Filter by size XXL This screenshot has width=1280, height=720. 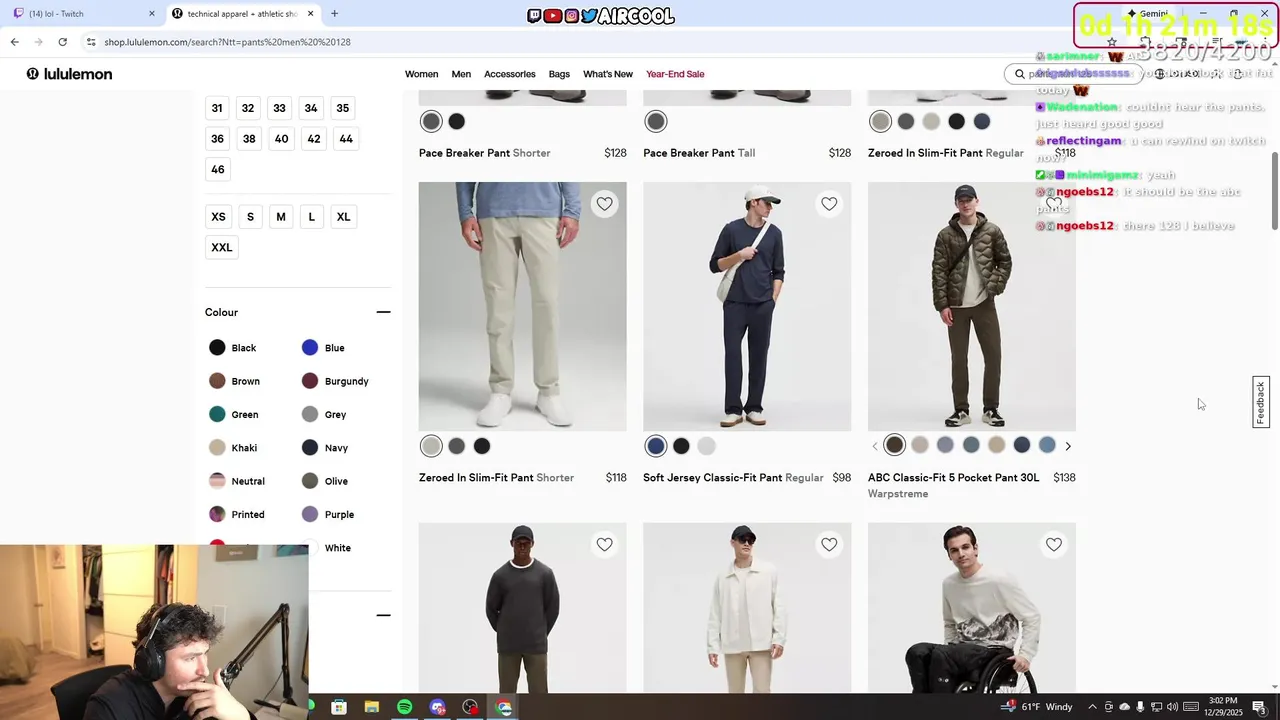(x=222, y=247)
